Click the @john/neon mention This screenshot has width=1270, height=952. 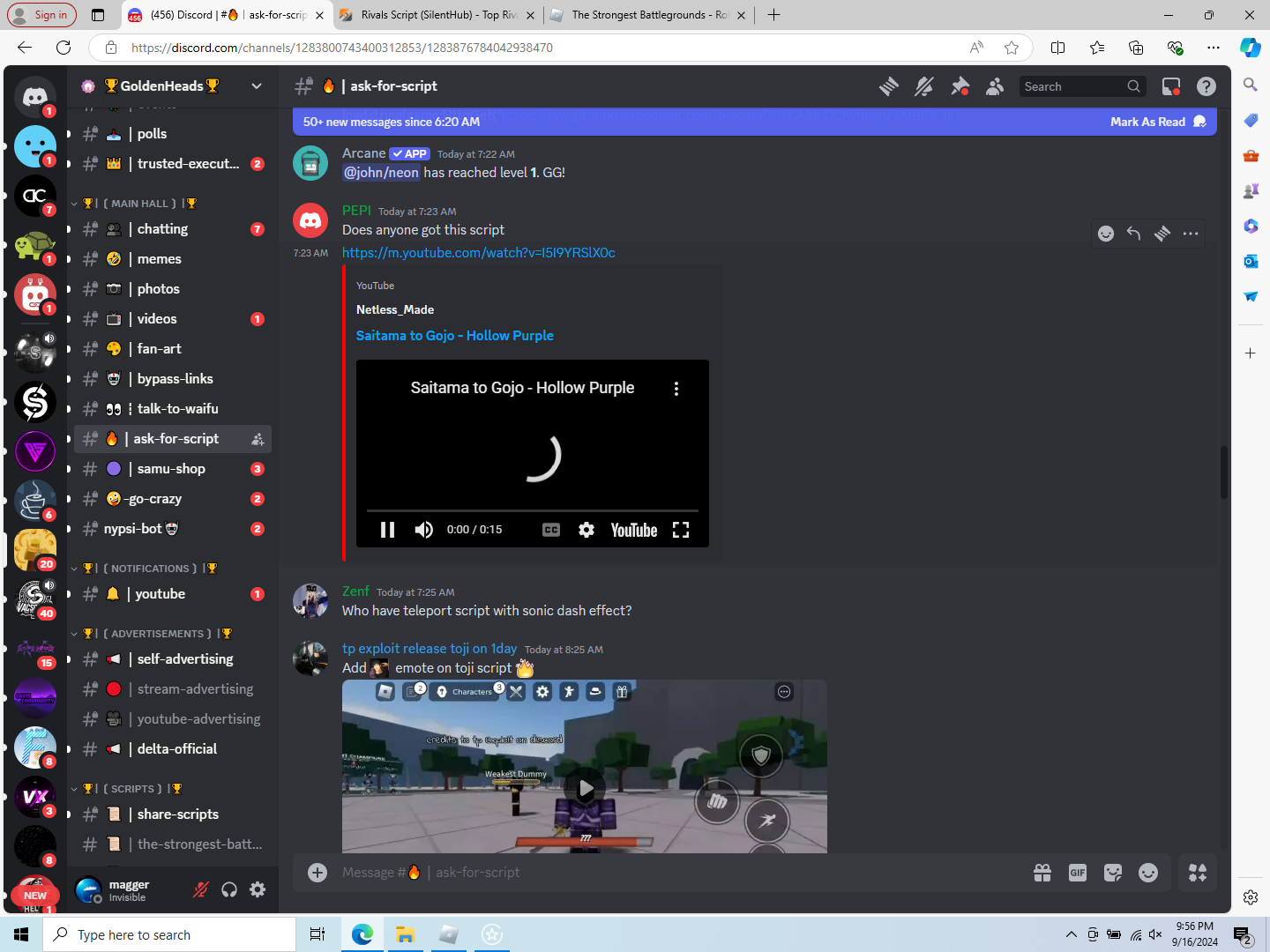point(381,173)
